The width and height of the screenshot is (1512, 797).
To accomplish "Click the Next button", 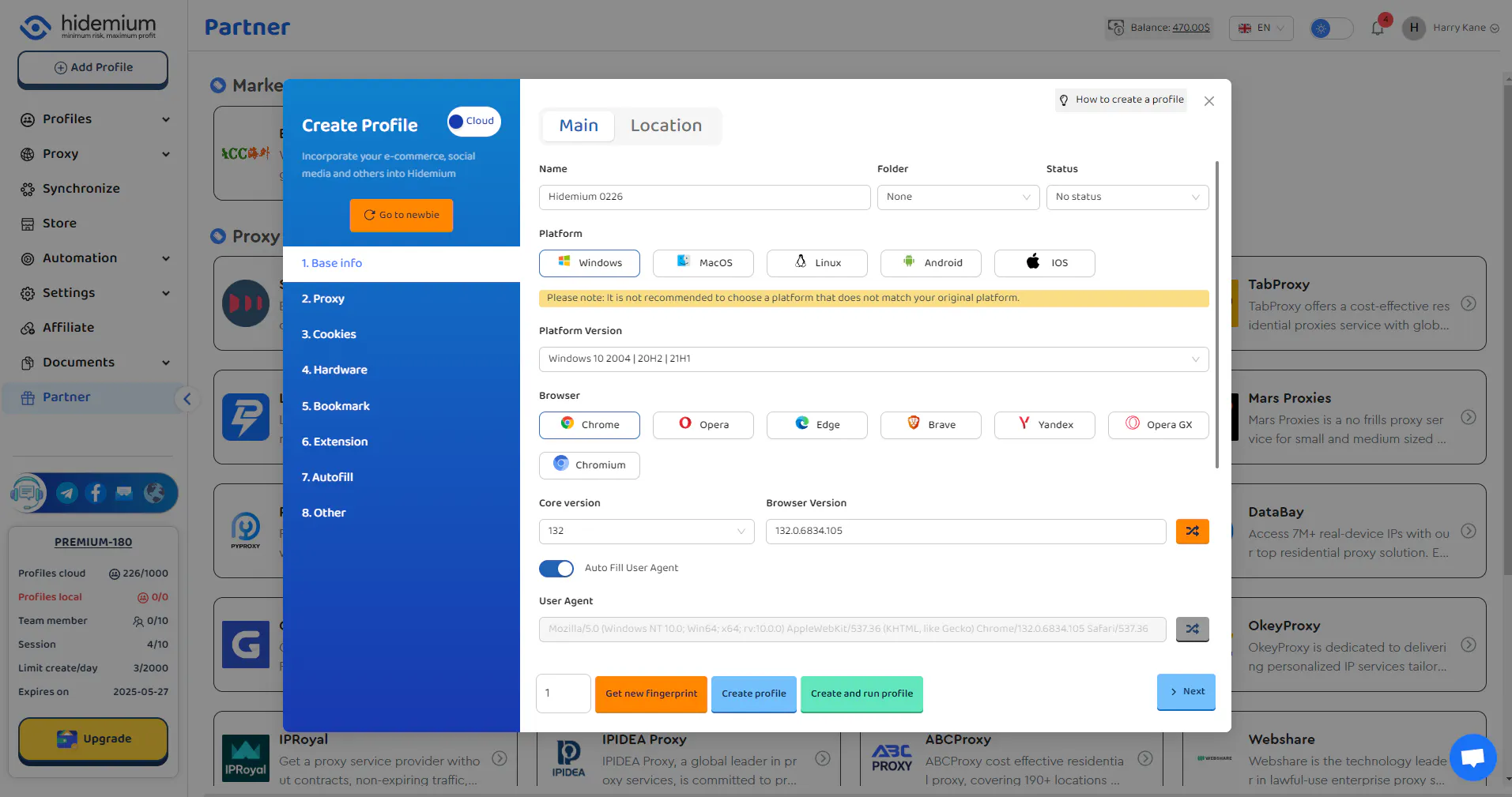I will coord(1186,692).
